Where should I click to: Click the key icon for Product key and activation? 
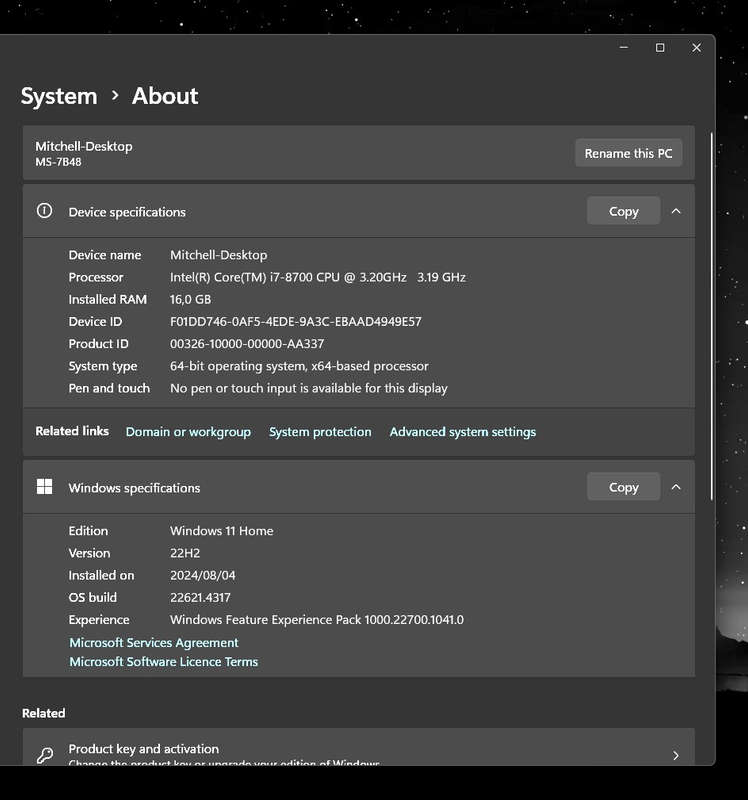point(45,755)
